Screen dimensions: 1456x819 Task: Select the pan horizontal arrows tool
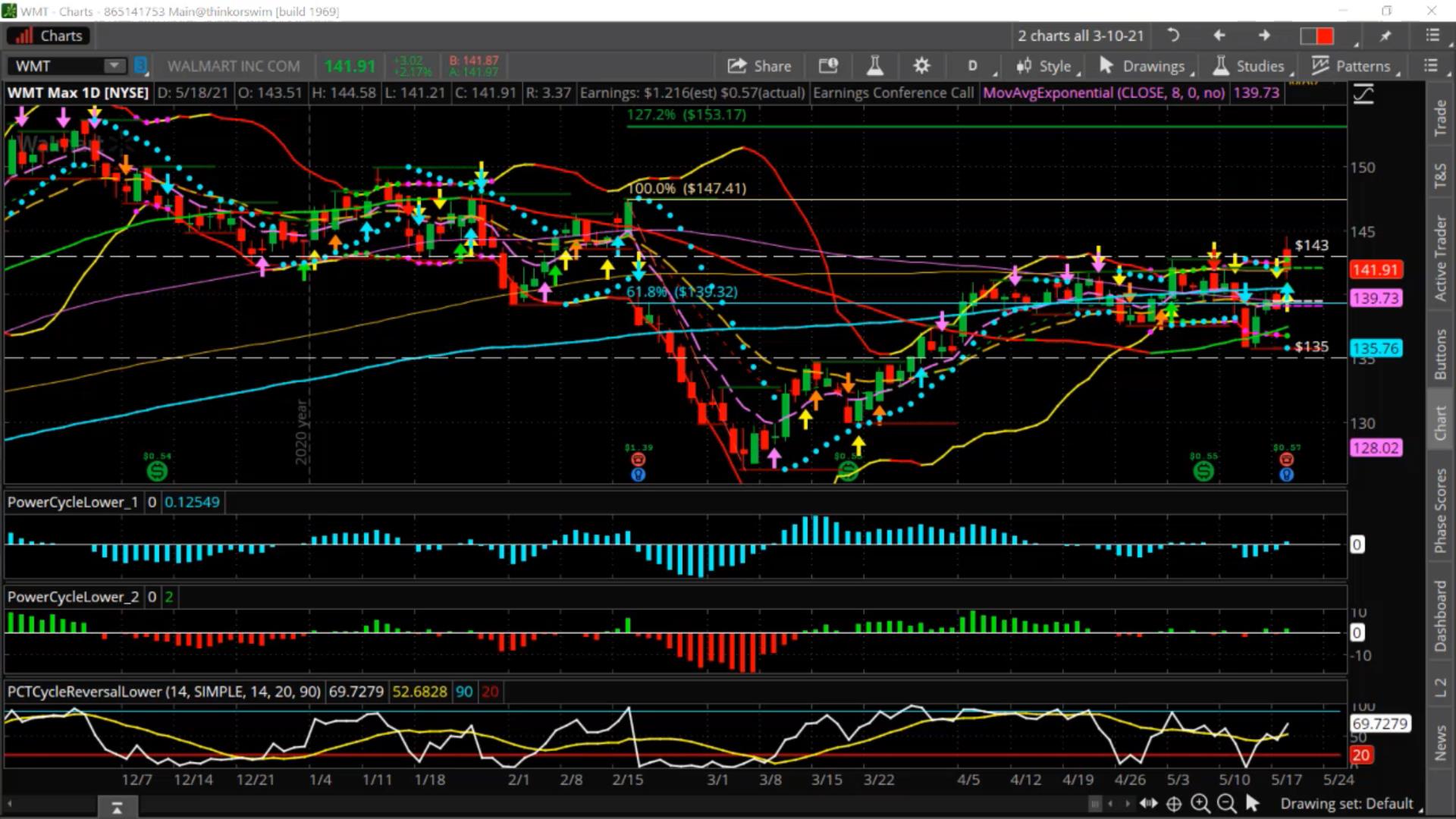(x=1149, y=804)
